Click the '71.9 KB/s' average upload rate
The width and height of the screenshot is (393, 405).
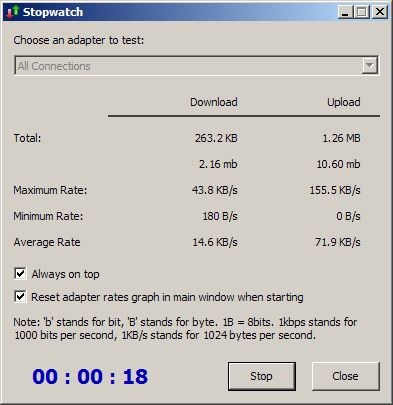click(x=338, y=242)
